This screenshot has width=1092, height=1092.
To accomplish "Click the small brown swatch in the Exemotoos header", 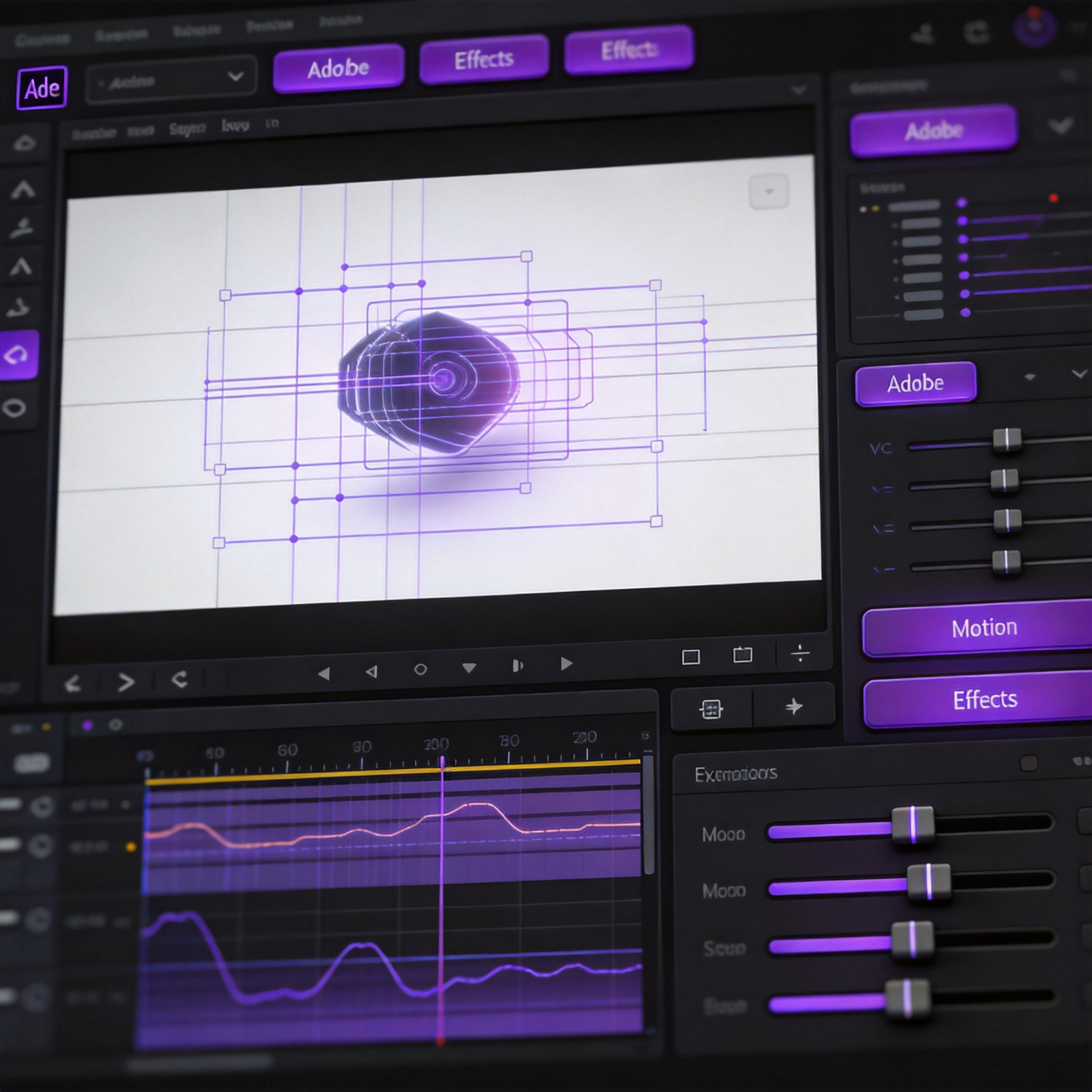I will (1029, 764).
